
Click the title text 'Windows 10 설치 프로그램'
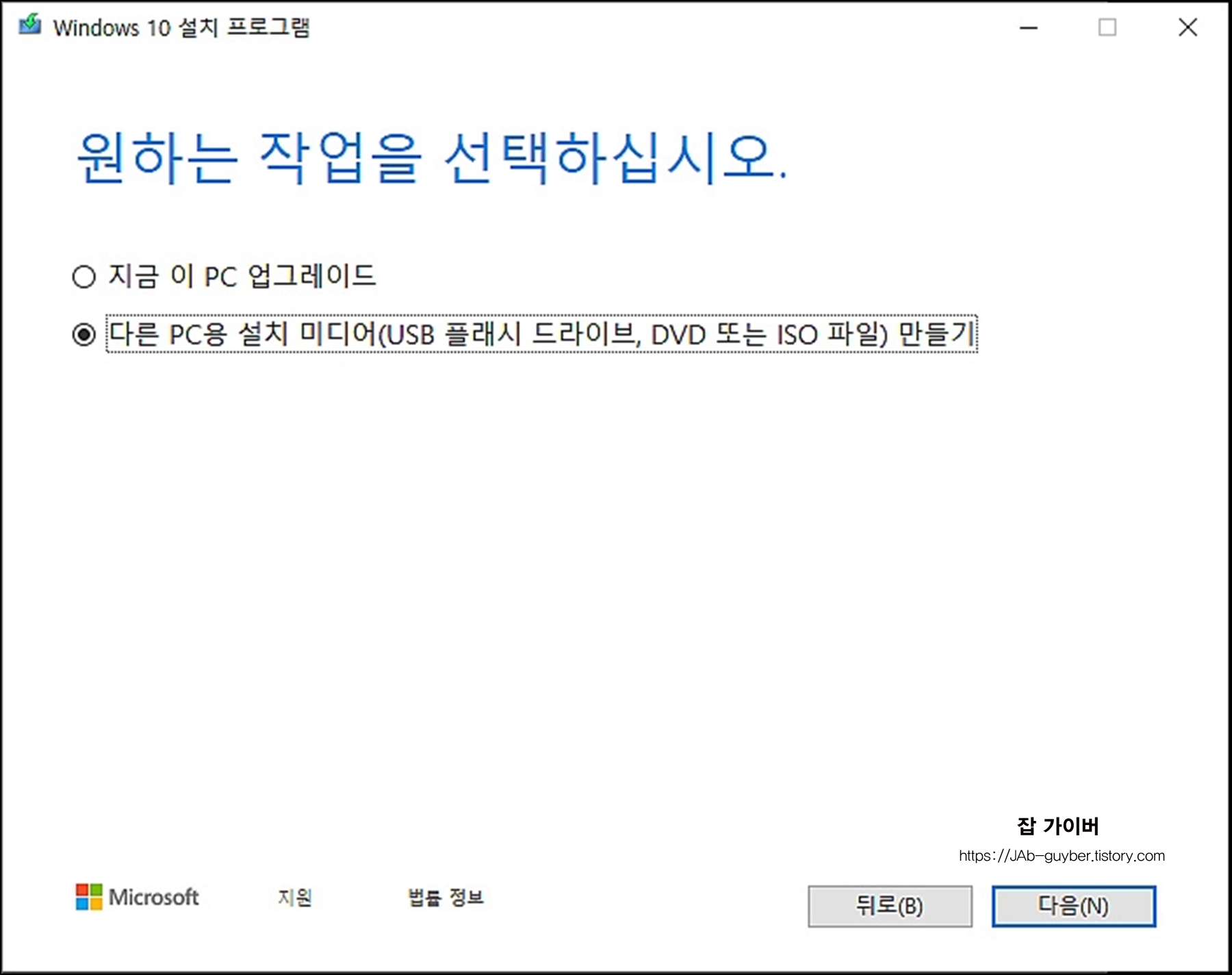point(181,27)
